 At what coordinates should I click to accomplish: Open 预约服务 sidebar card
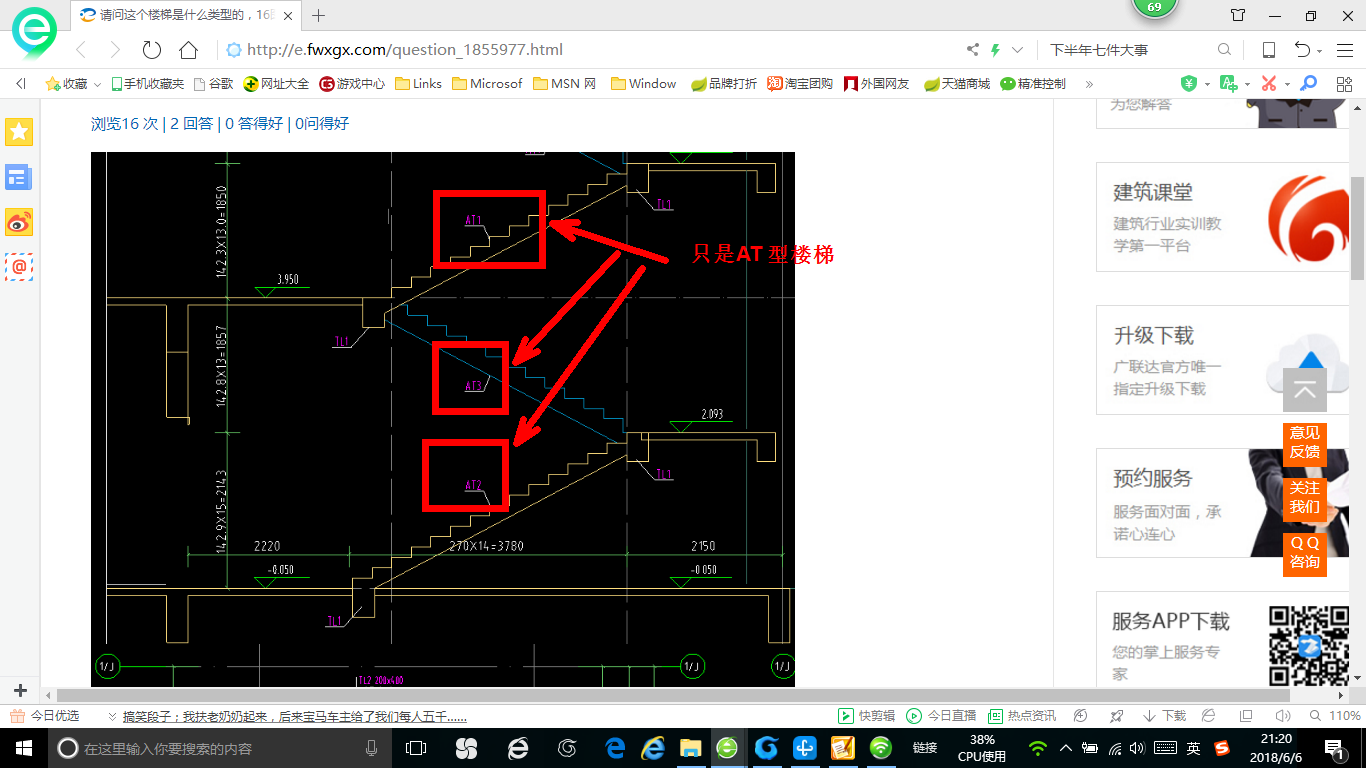coord(1225,503)
